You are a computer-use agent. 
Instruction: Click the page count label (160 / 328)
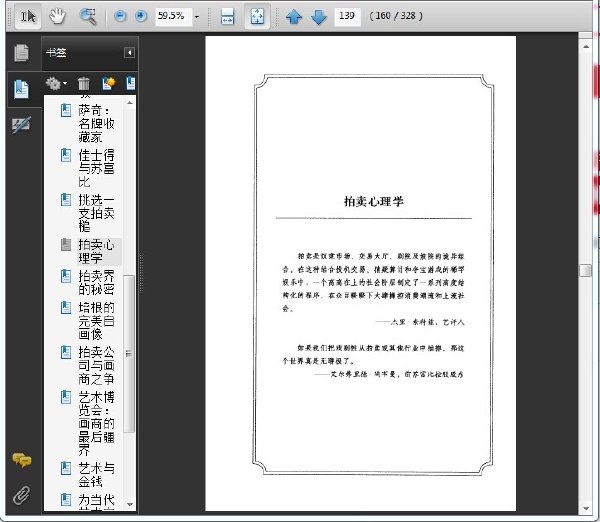[x=396, y=16]
